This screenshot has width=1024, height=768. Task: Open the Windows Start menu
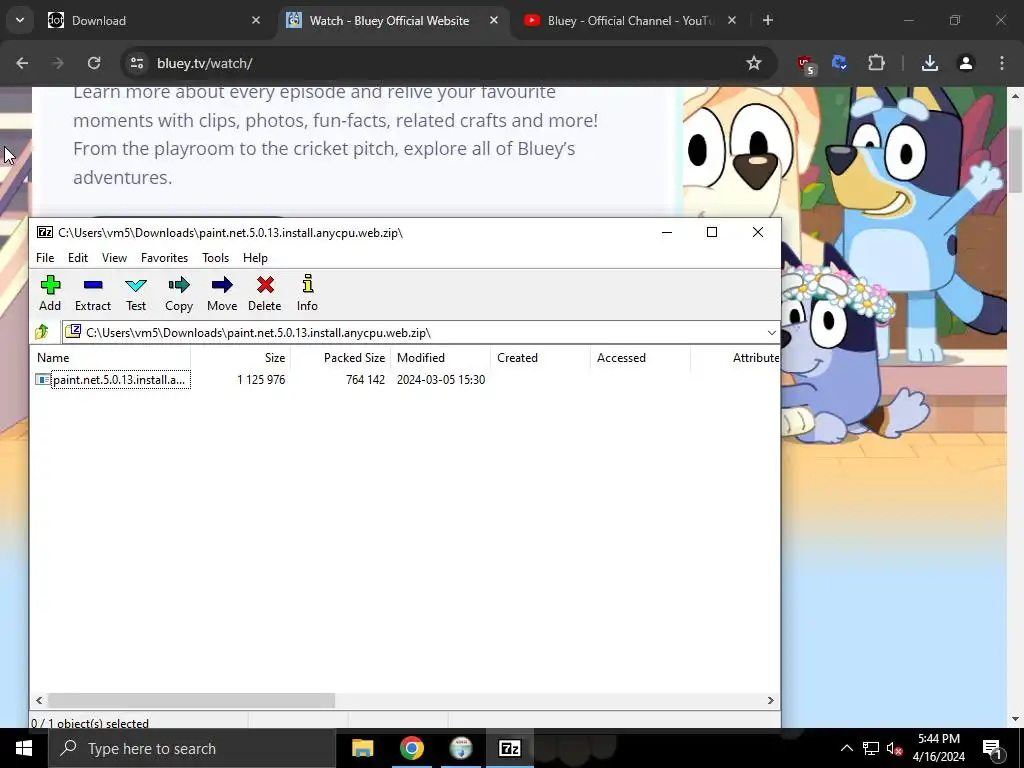click(x=24, y=748)
